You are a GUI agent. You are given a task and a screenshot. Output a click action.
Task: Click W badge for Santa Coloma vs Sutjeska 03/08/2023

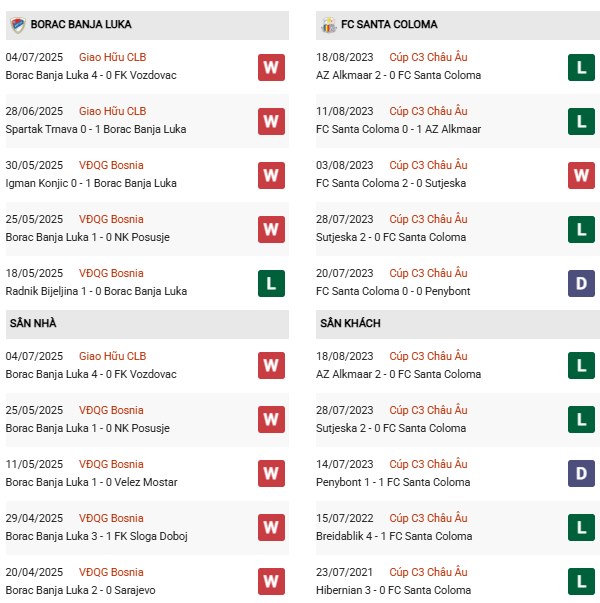[581, 175]
